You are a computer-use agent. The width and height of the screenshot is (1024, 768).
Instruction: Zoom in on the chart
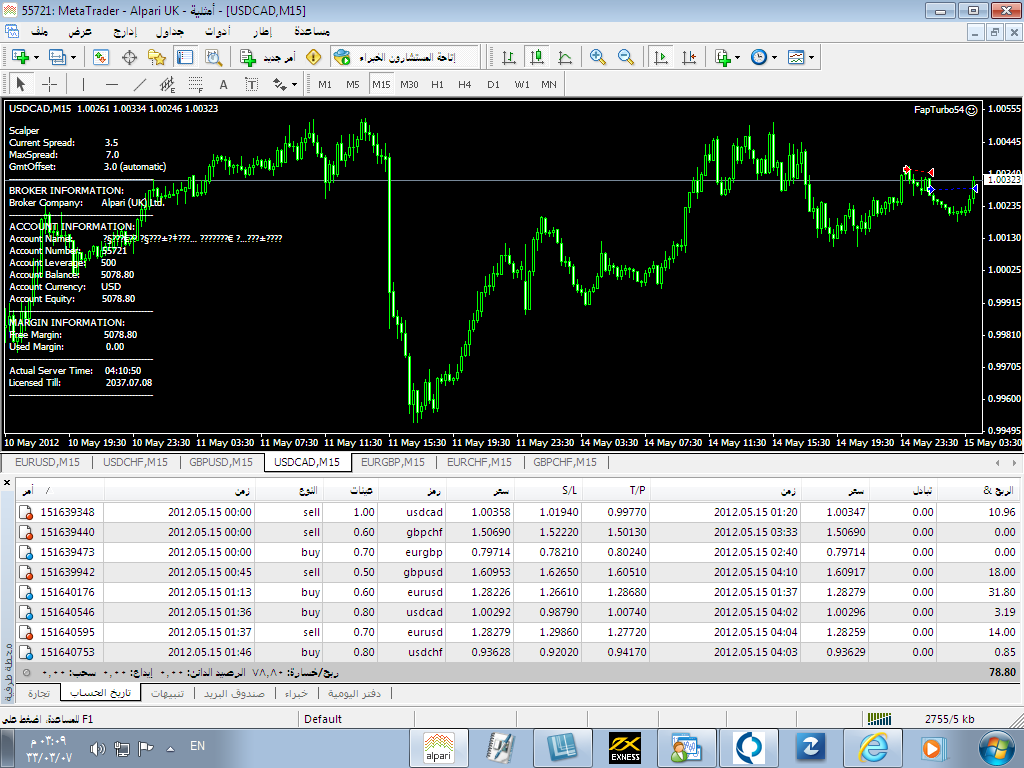(x=598, y=57)
